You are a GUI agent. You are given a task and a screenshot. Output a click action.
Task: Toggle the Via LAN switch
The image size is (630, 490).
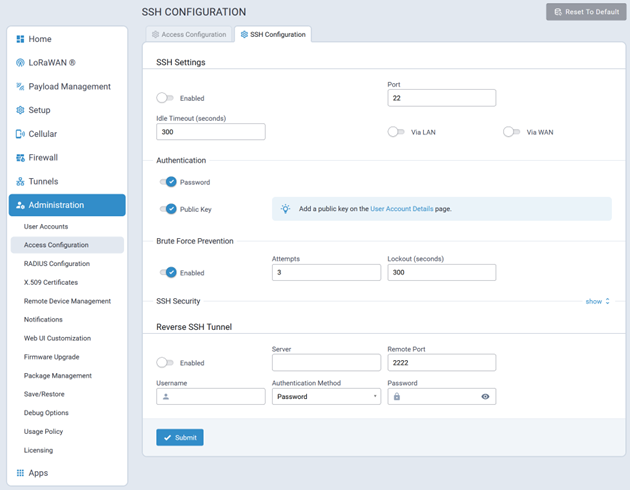click(x=396, y=132)
